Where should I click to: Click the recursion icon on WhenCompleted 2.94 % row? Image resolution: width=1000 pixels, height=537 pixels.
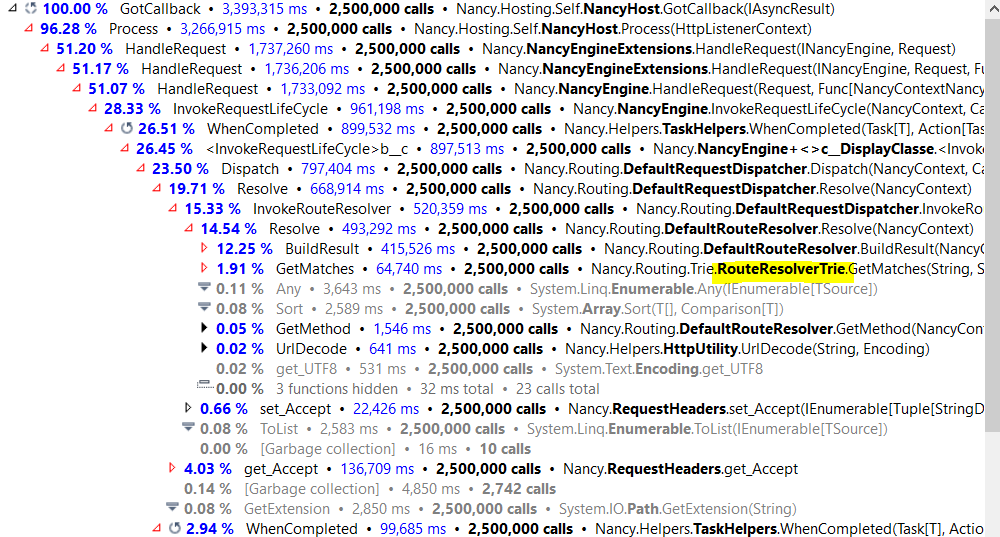[175, 528]
